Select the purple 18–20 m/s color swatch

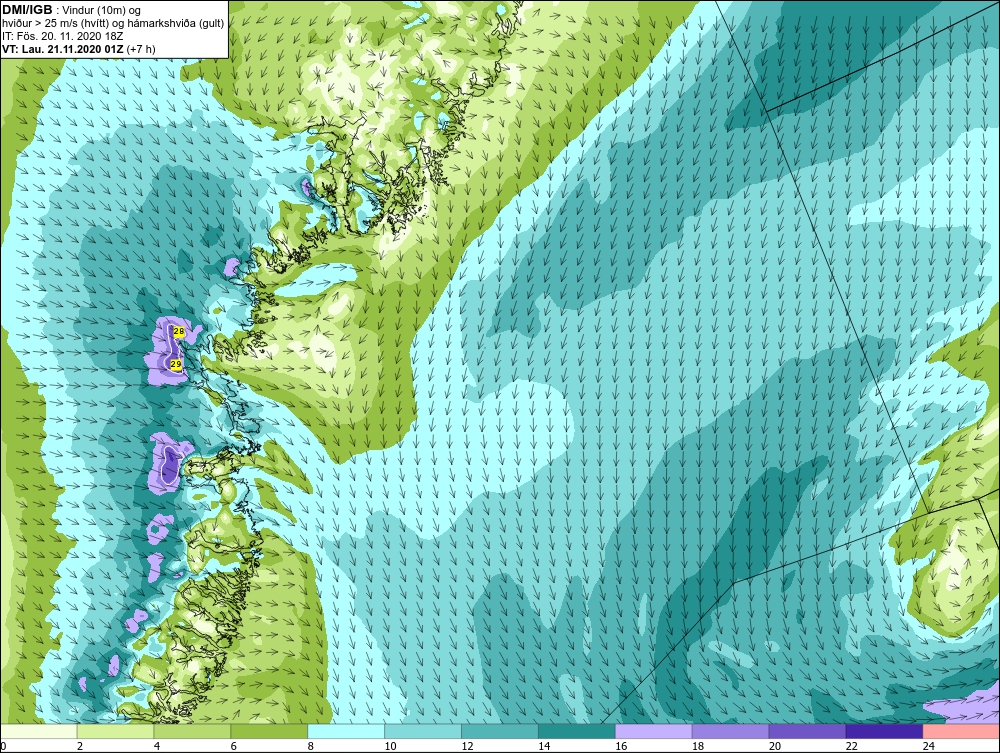coord(730,731)
